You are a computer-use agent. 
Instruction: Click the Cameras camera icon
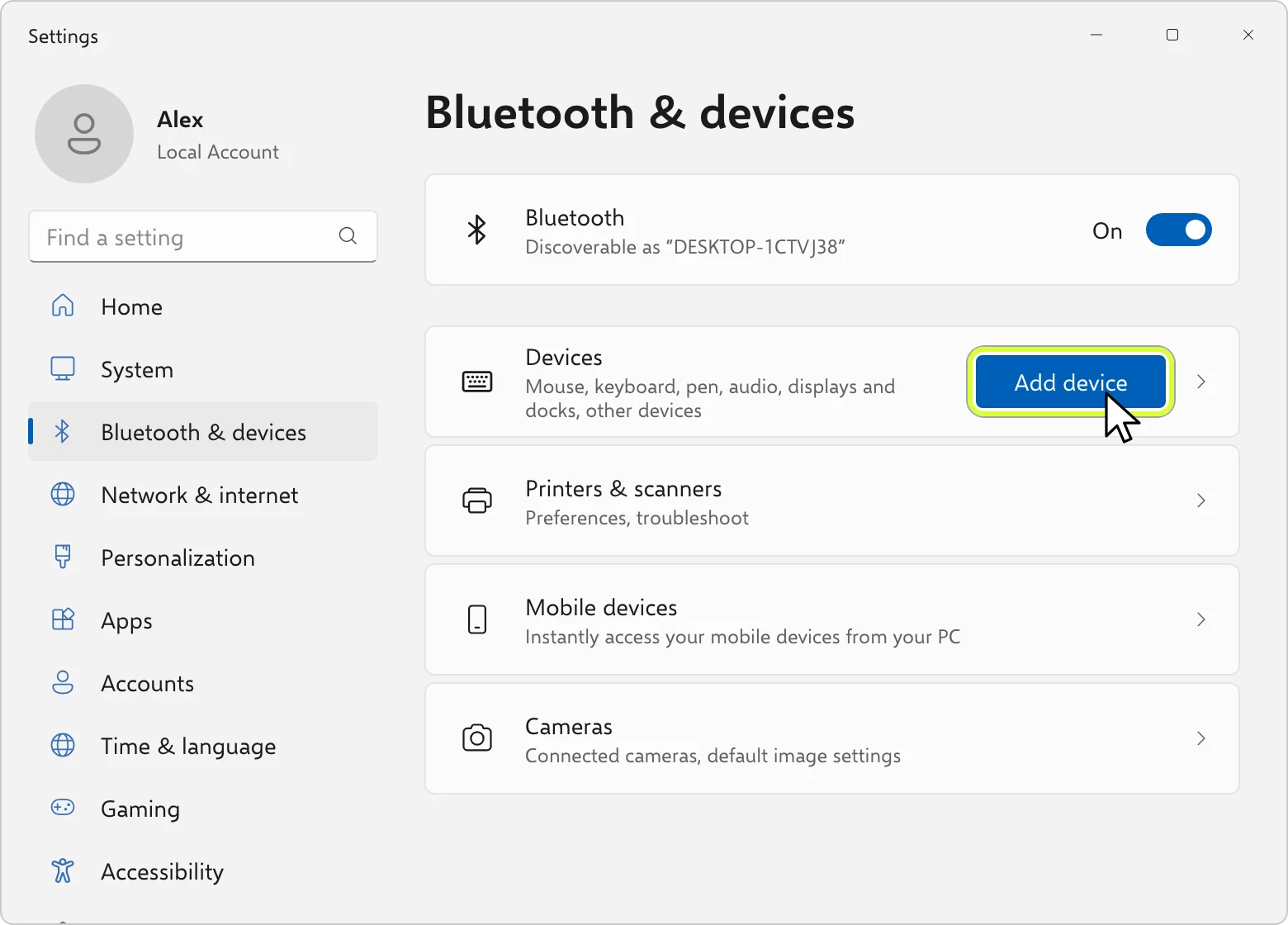click(477, 738)
